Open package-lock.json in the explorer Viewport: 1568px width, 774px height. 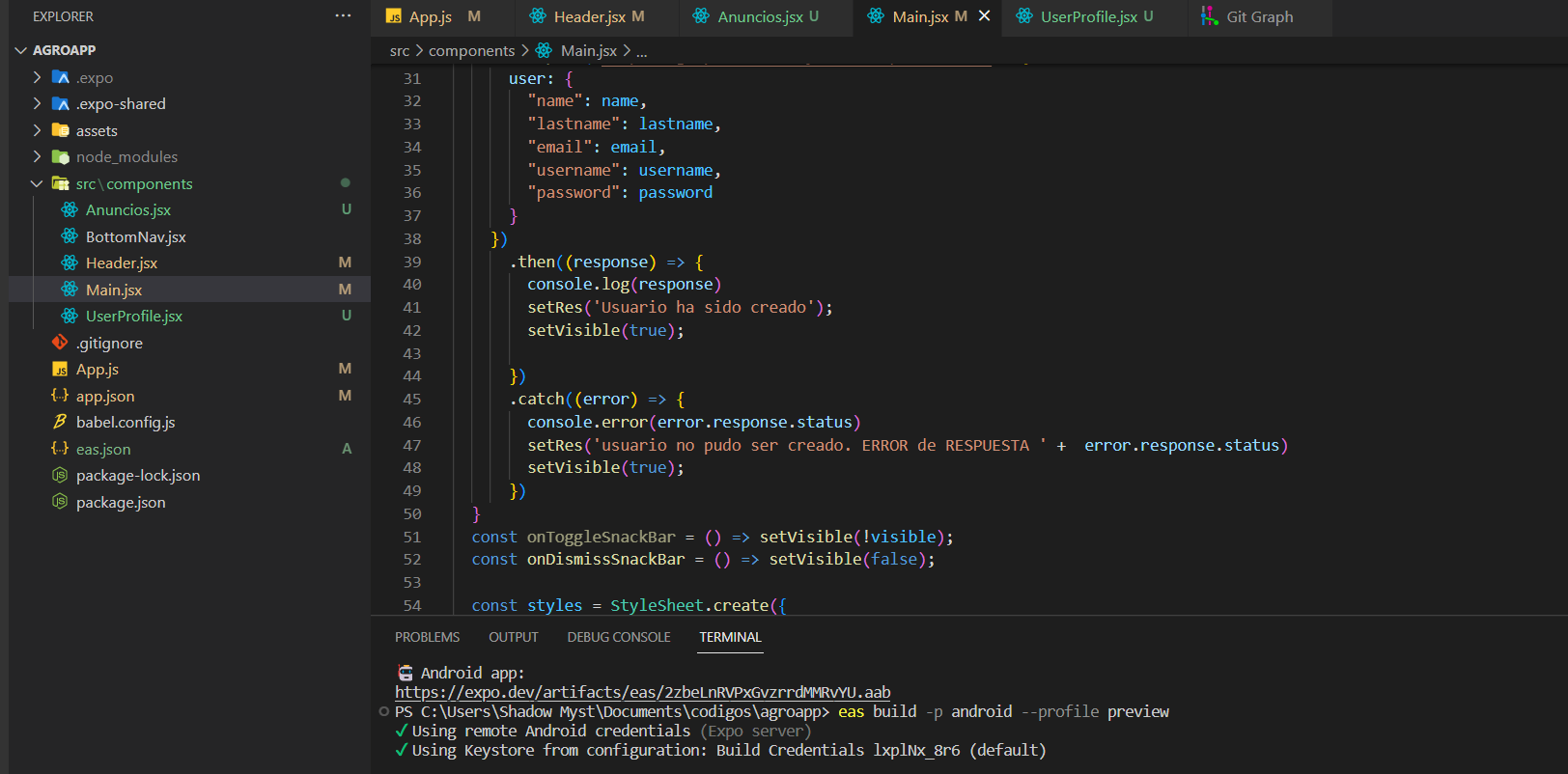[138, 475]
